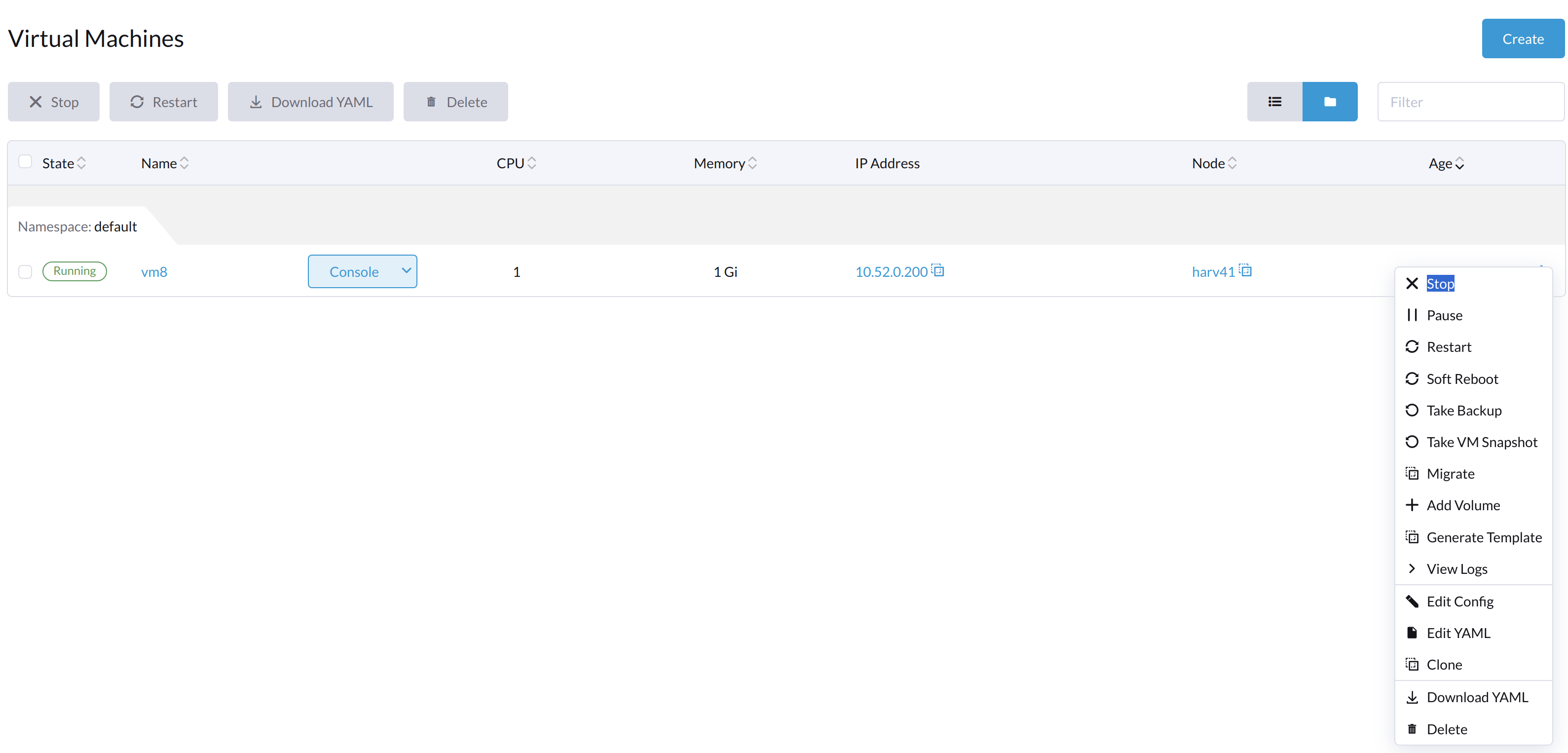Switch to grouped namespace view
1568x753 pixels.
(x=1330, y=102)
